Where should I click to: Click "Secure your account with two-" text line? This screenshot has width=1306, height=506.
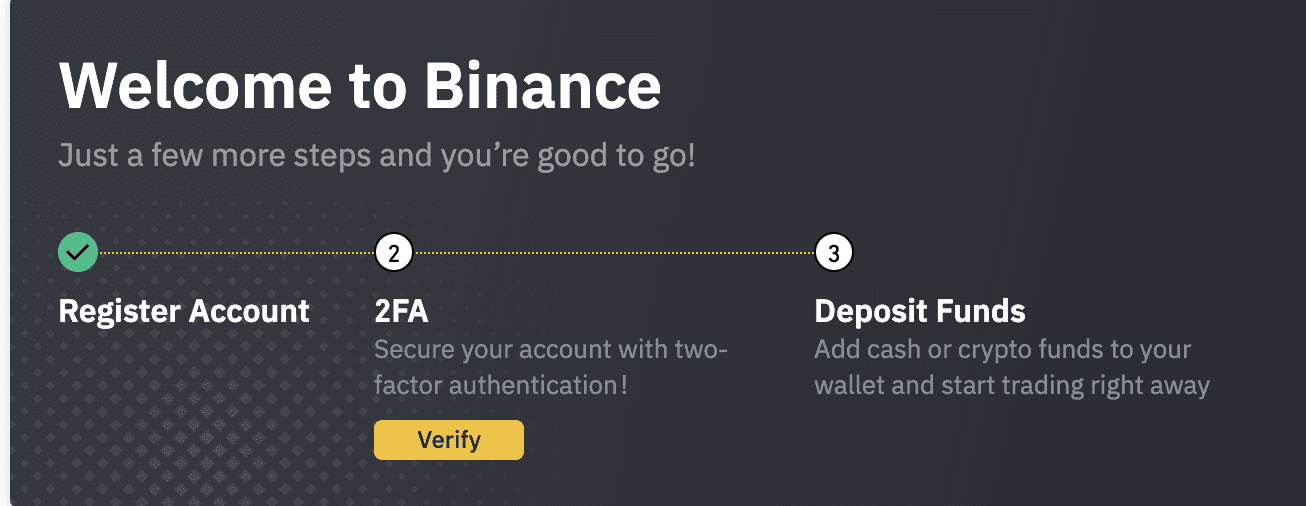pyautogui.click(x=552, y=351)
